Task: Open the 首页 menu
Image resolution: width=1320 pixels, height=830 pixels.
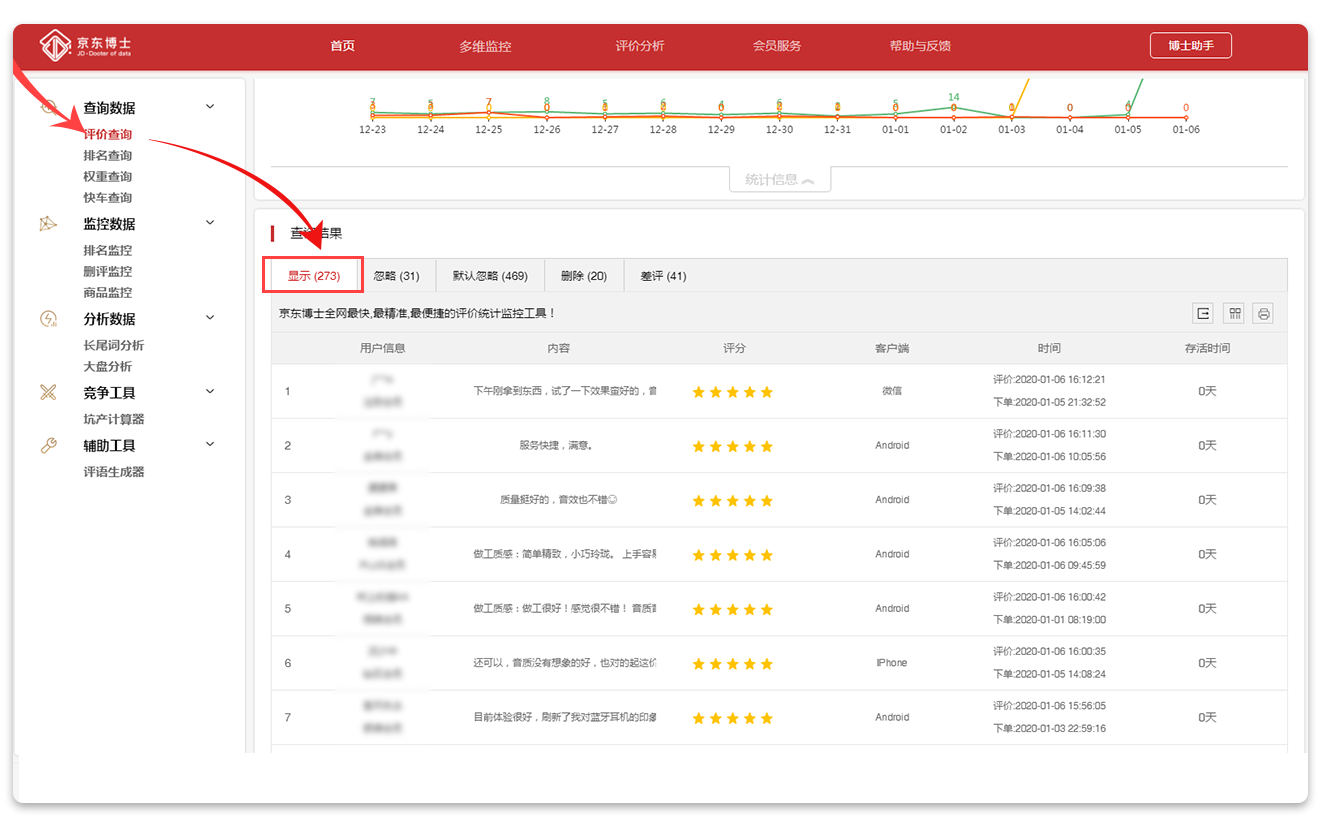Action: coord(343,46)
